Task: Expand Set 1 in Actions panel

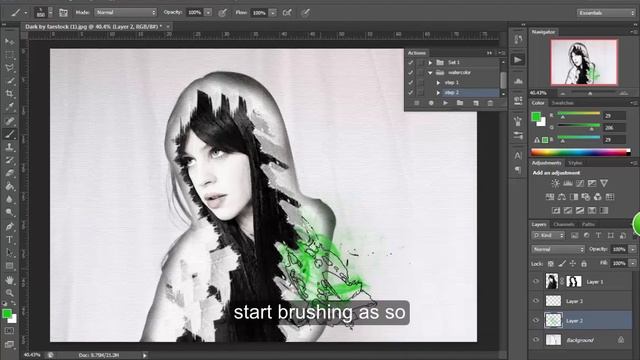Action: 430,62
